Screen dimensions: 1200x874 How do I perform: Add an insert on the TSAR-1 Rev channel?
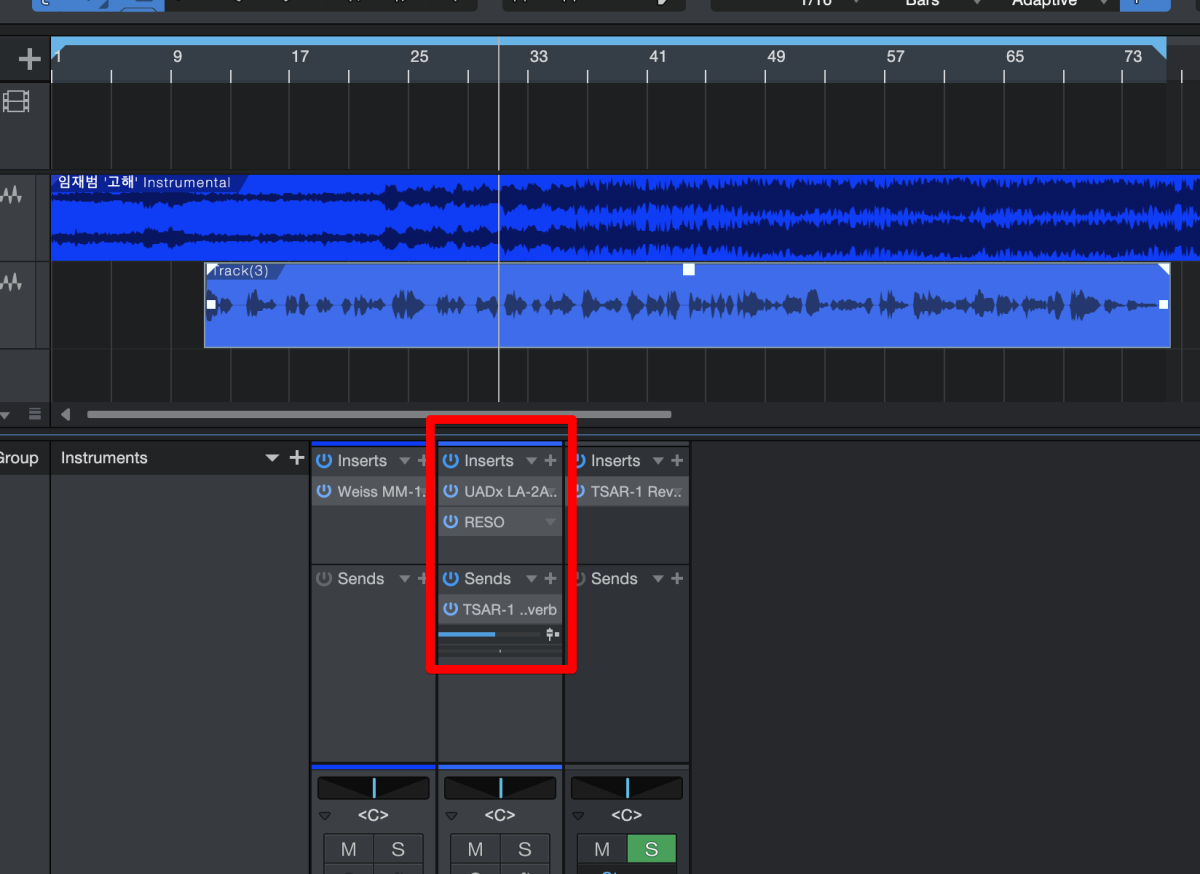point(677,461)
